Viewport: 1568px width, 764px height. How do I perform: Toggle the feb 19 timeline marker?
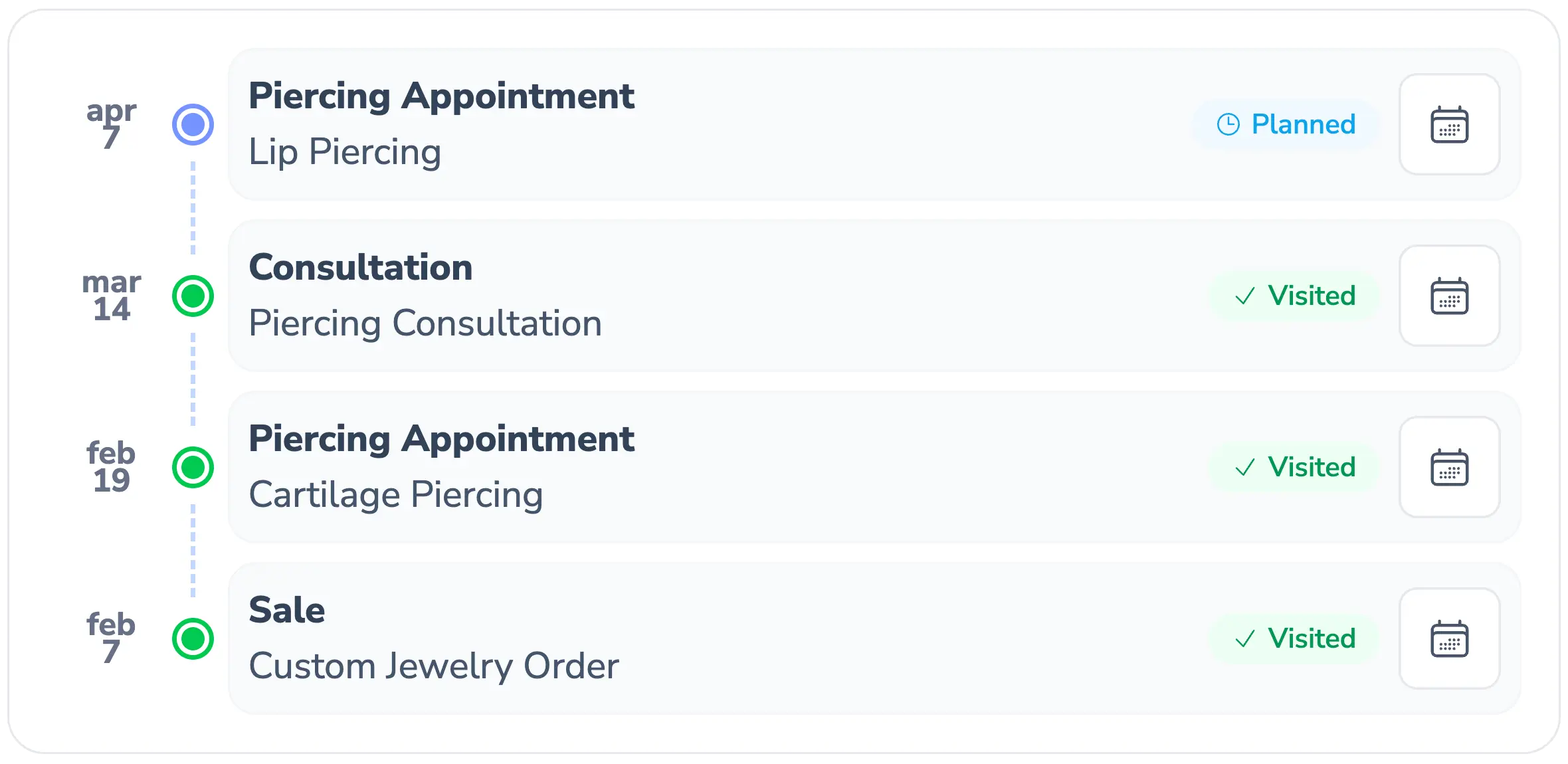pyautogui.click(x=192, y=467)
